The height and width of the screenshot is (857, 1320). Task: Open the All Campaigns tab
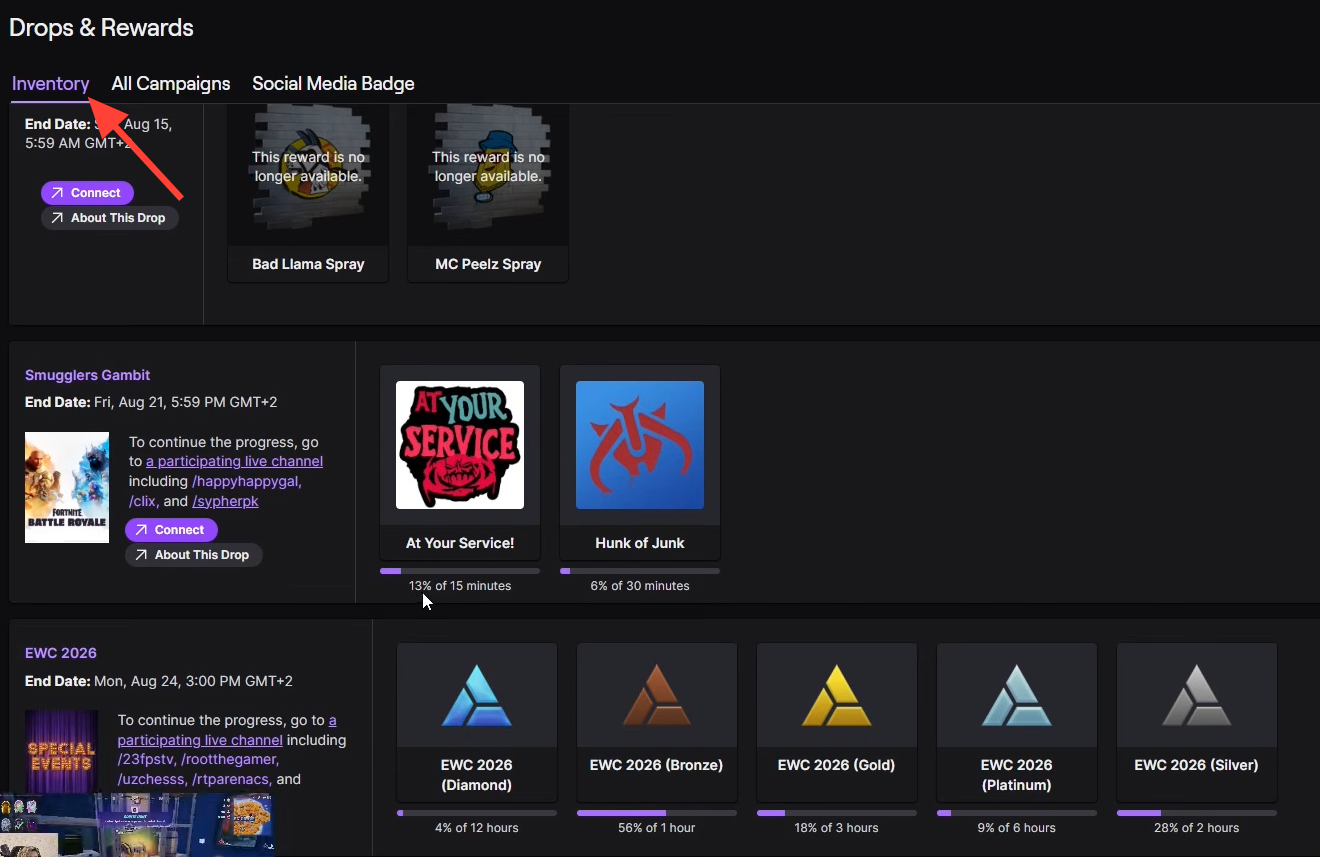point(171,84)
